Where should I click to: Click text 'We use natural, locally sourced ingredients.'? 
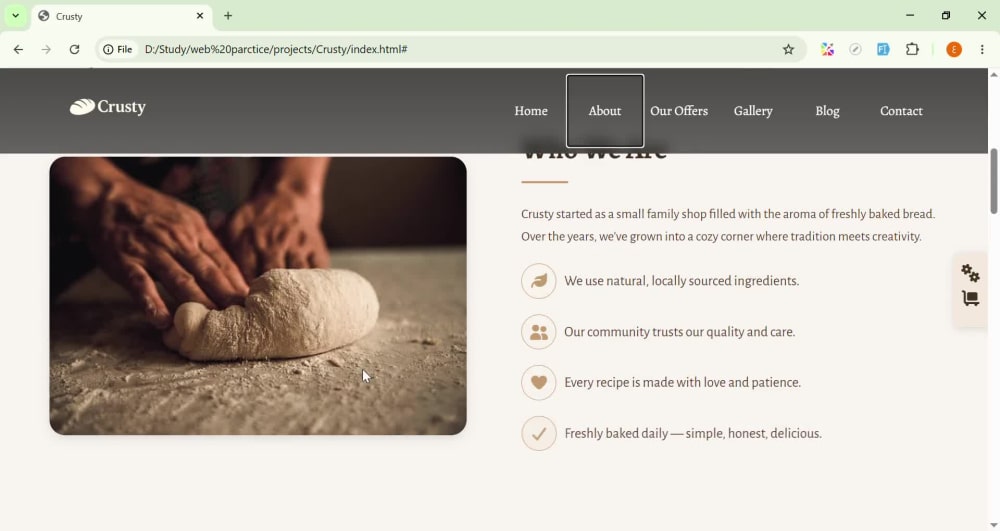click(682, 281)
